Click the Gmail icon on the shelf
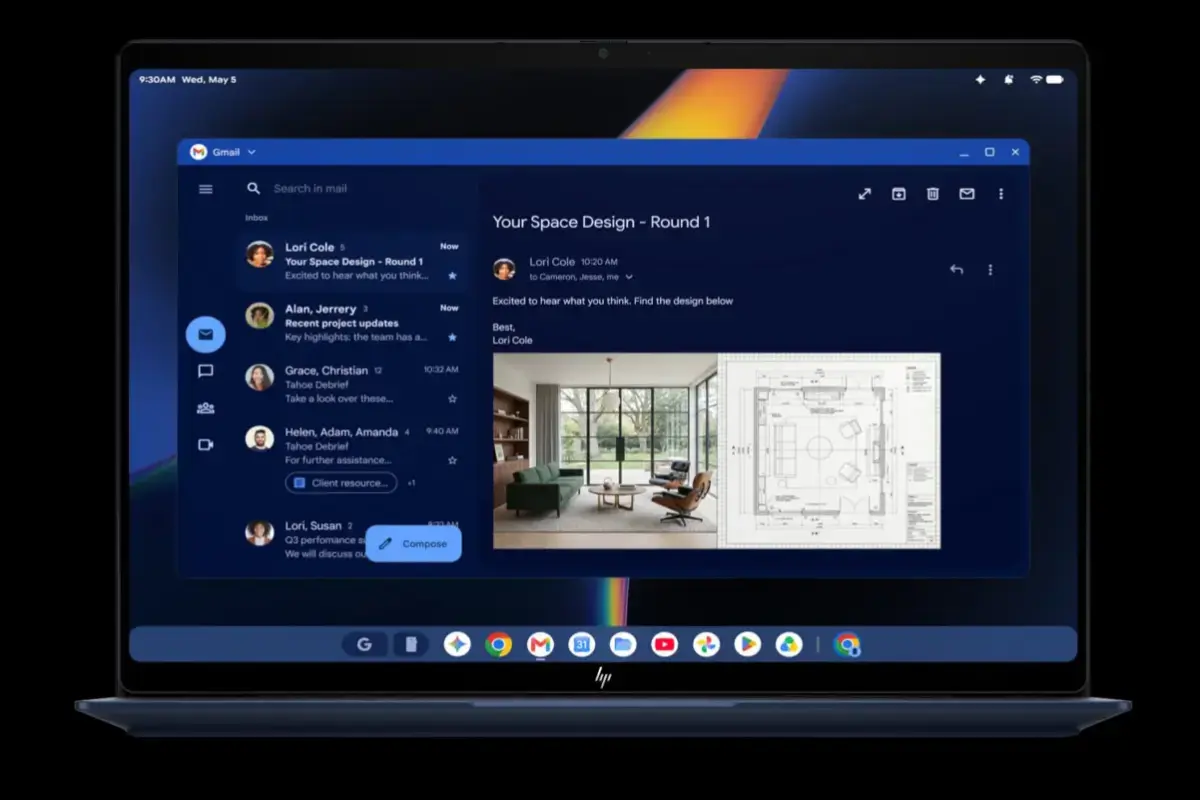 coord(540,645)
